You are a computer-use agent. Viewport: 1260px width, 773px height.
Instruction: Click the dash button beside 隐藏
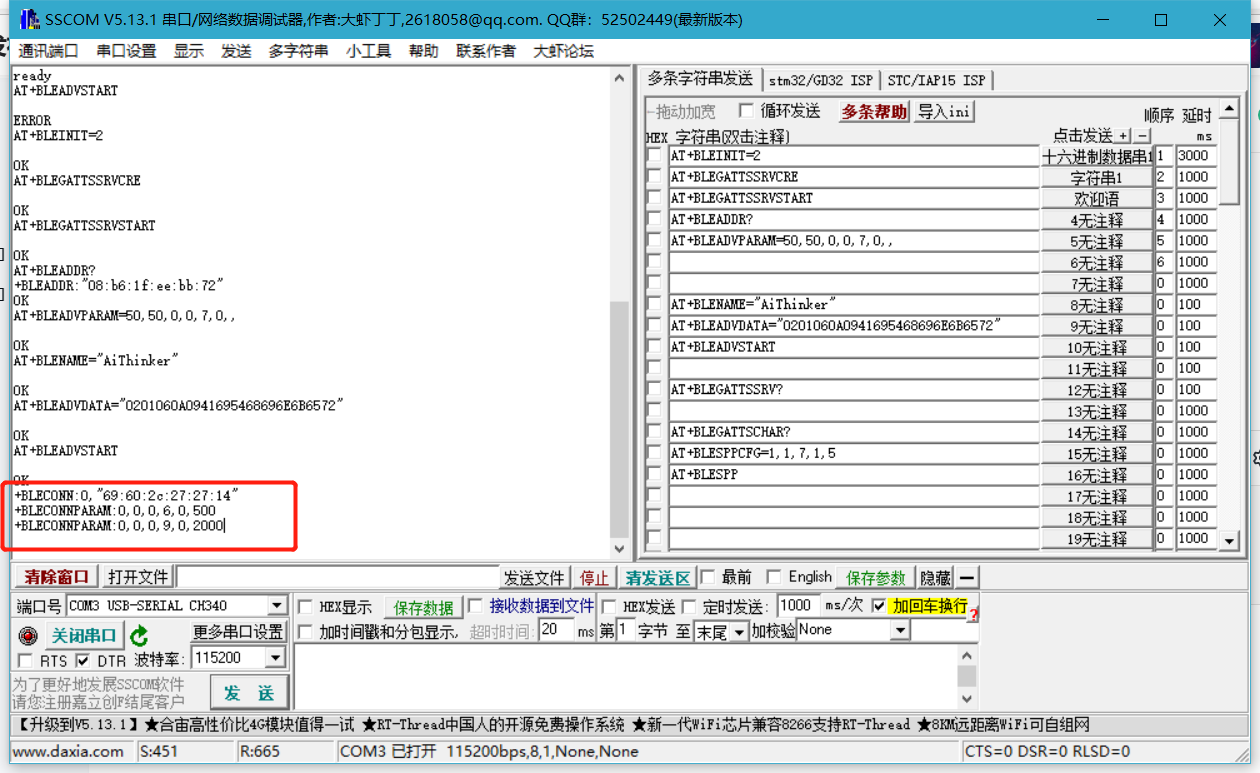pos(967,577)
